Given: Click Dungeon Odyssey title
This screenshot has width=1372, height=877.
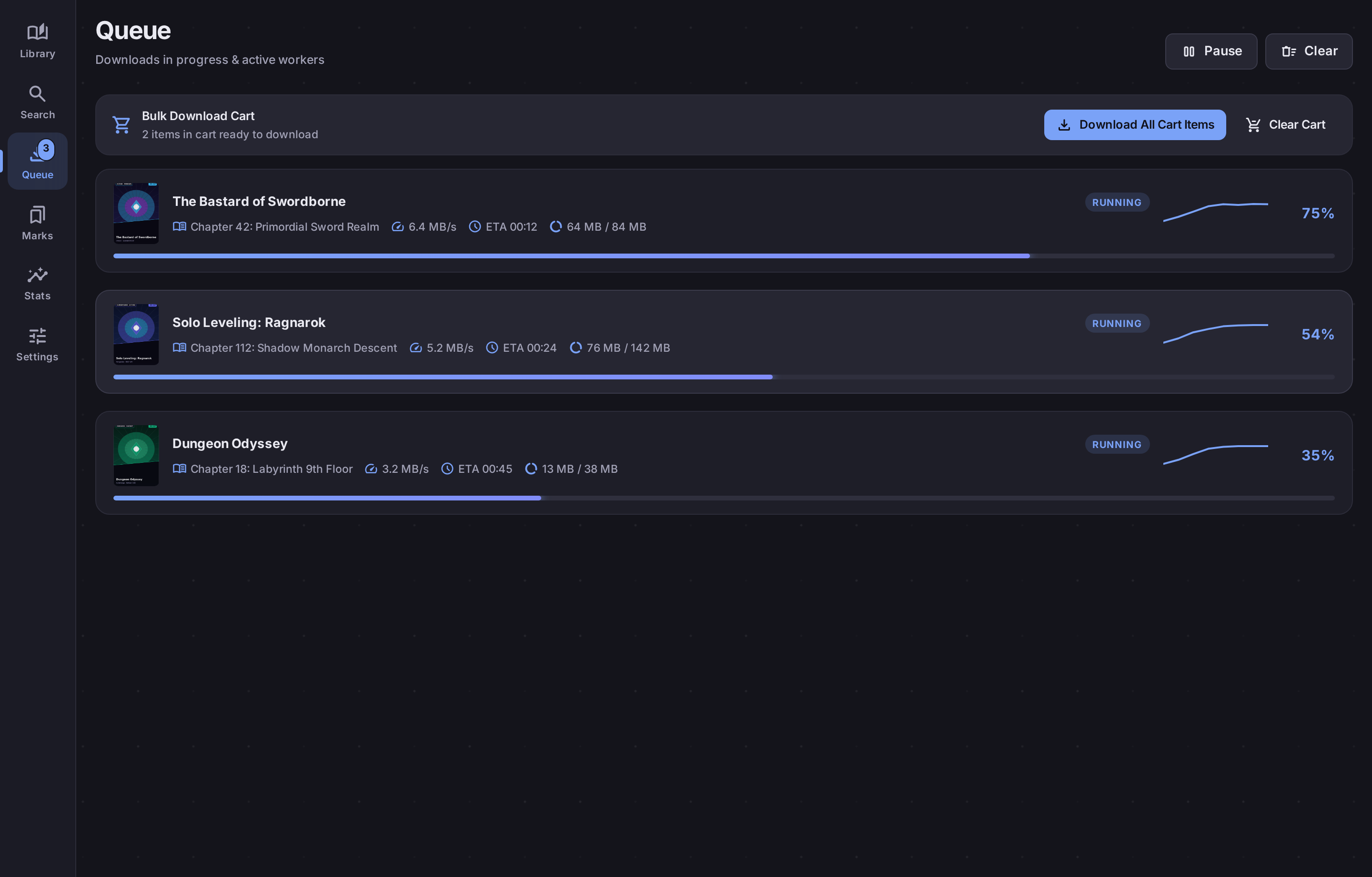Looking at the screenshot, I should point(230,444).
